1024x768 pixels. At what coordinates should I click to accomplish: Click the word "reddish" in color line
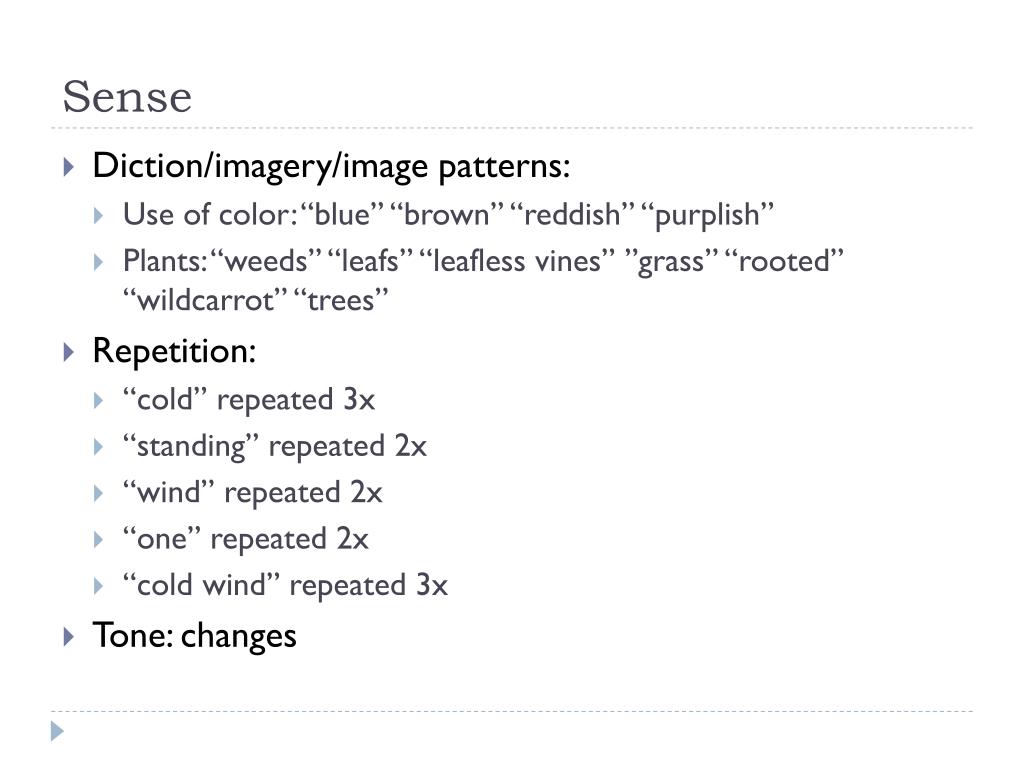[x=572, y=215]
